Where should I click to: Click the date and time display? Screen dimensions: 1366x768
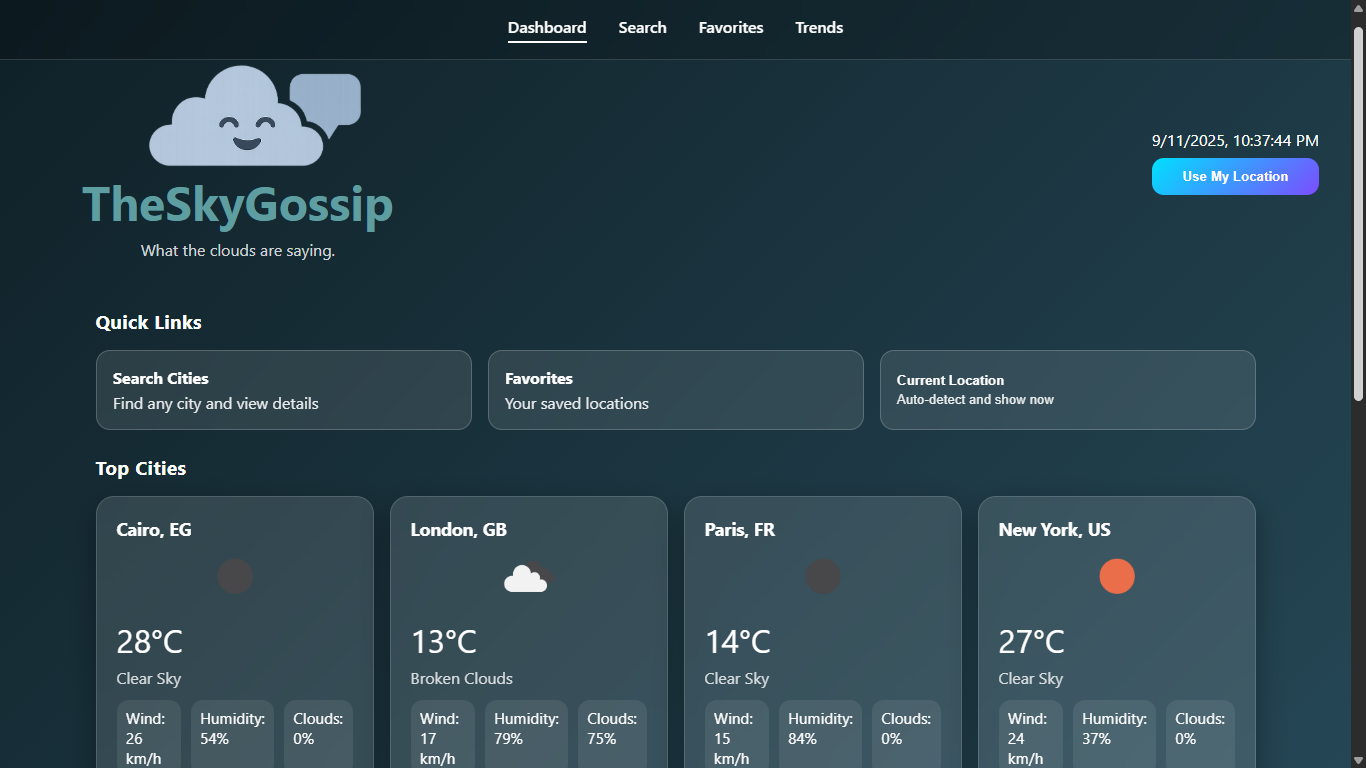point(1235,140)
